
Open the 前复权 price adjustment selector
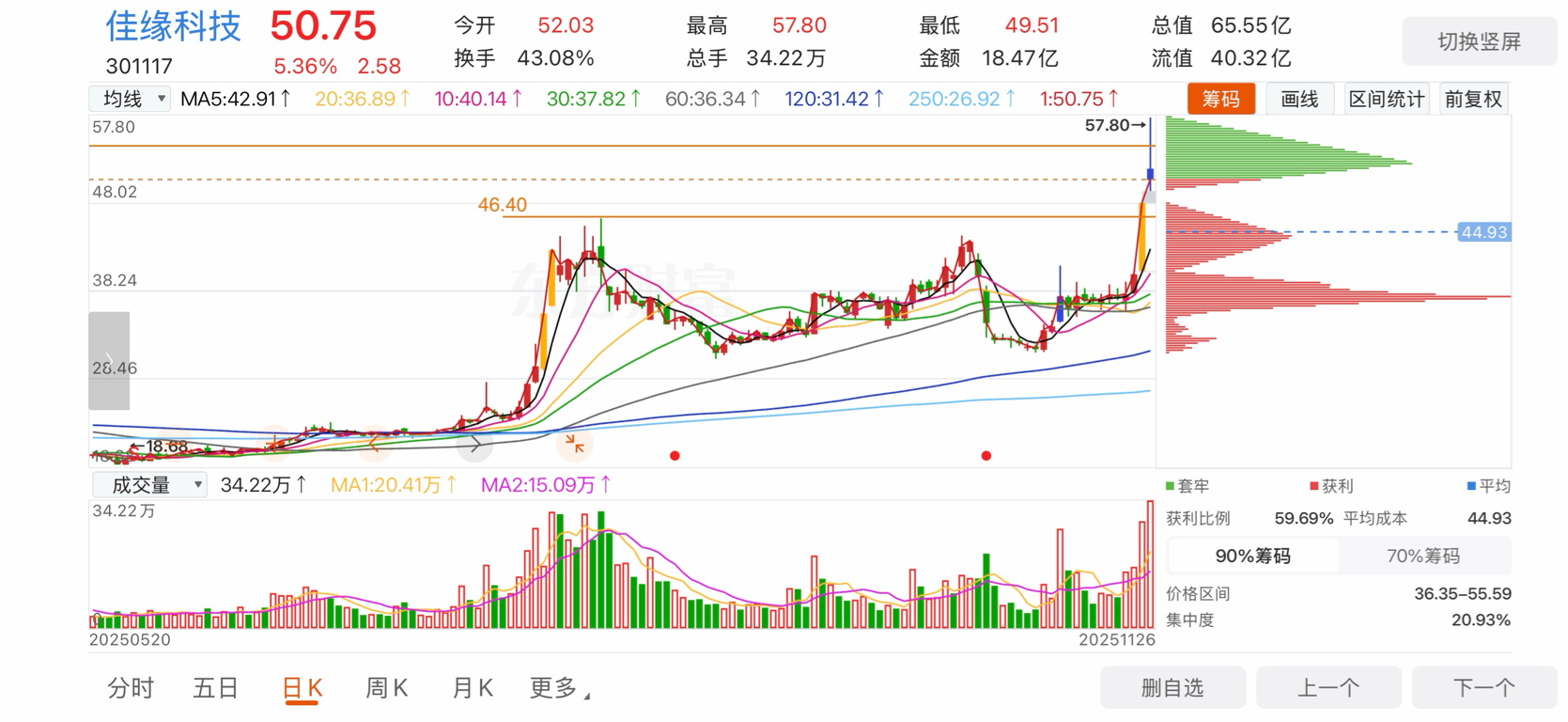(x=1474, y=99)
